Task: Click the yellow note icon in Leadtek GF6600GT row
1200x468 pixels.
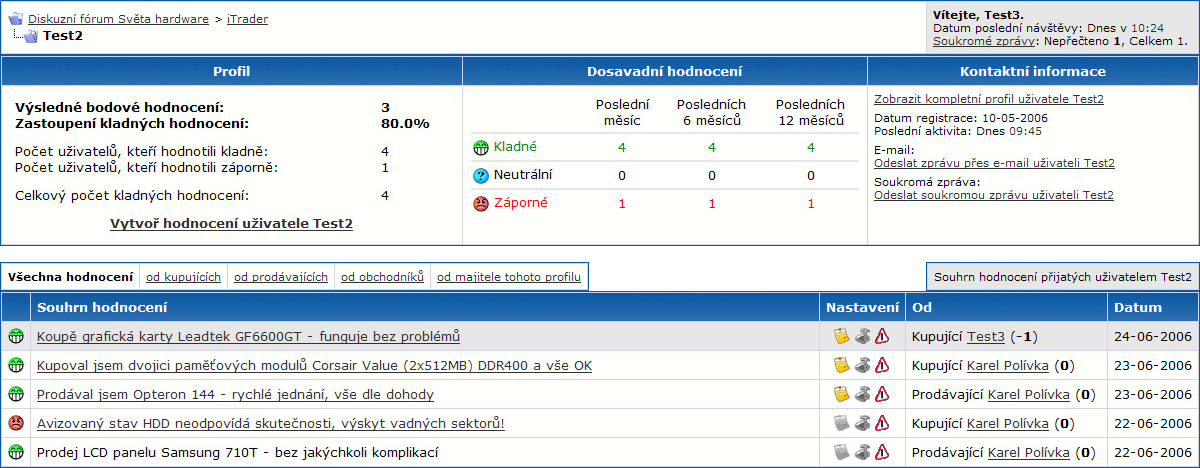Action: coord(841,337)
